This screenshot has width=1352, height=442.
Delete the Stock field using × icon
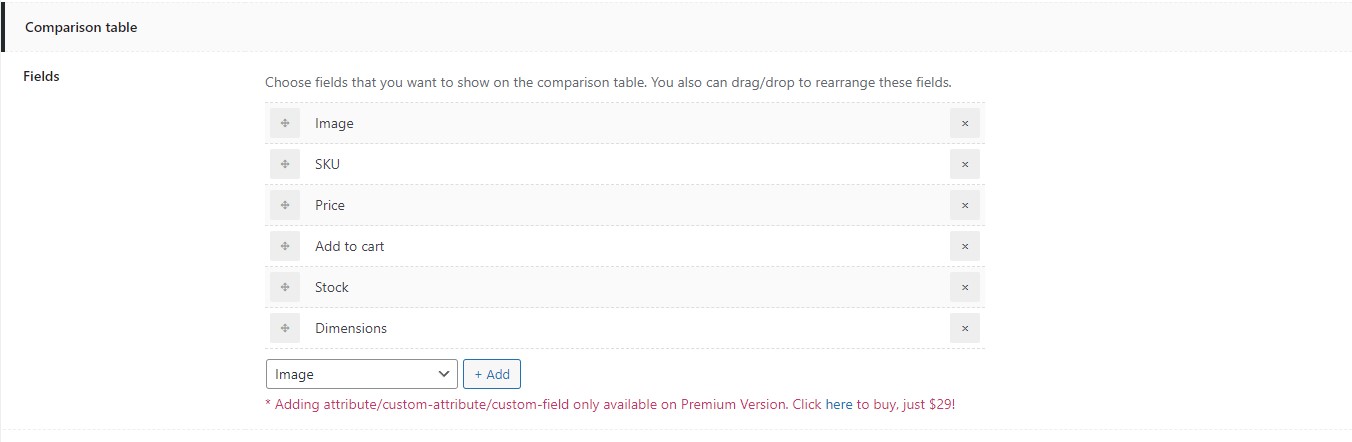[x=965, y=287]
